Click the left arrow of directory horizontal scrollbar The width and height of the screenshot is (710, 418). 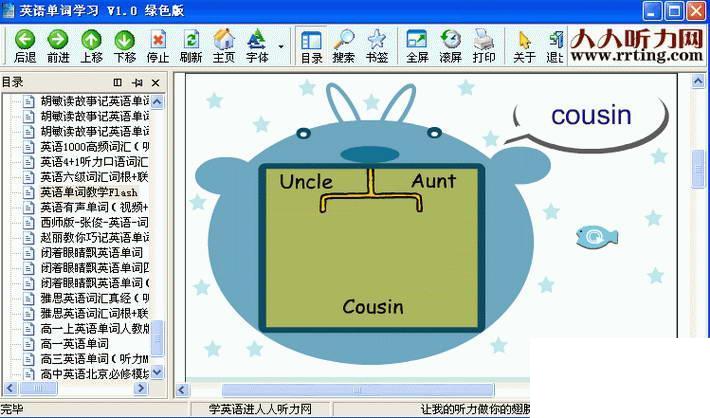10,388
